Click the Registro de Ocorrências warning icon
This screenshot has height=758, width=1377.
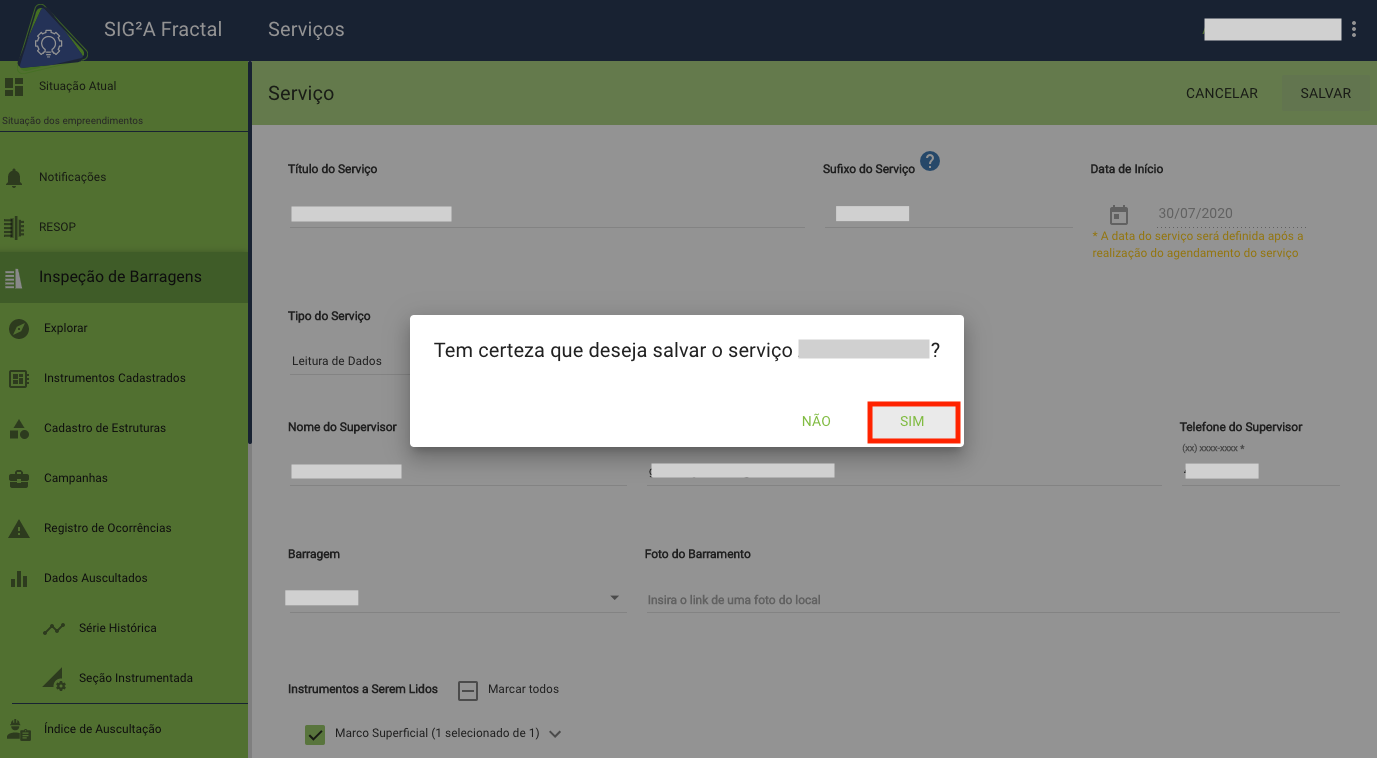pyautogui.click(x=19, y=528)
